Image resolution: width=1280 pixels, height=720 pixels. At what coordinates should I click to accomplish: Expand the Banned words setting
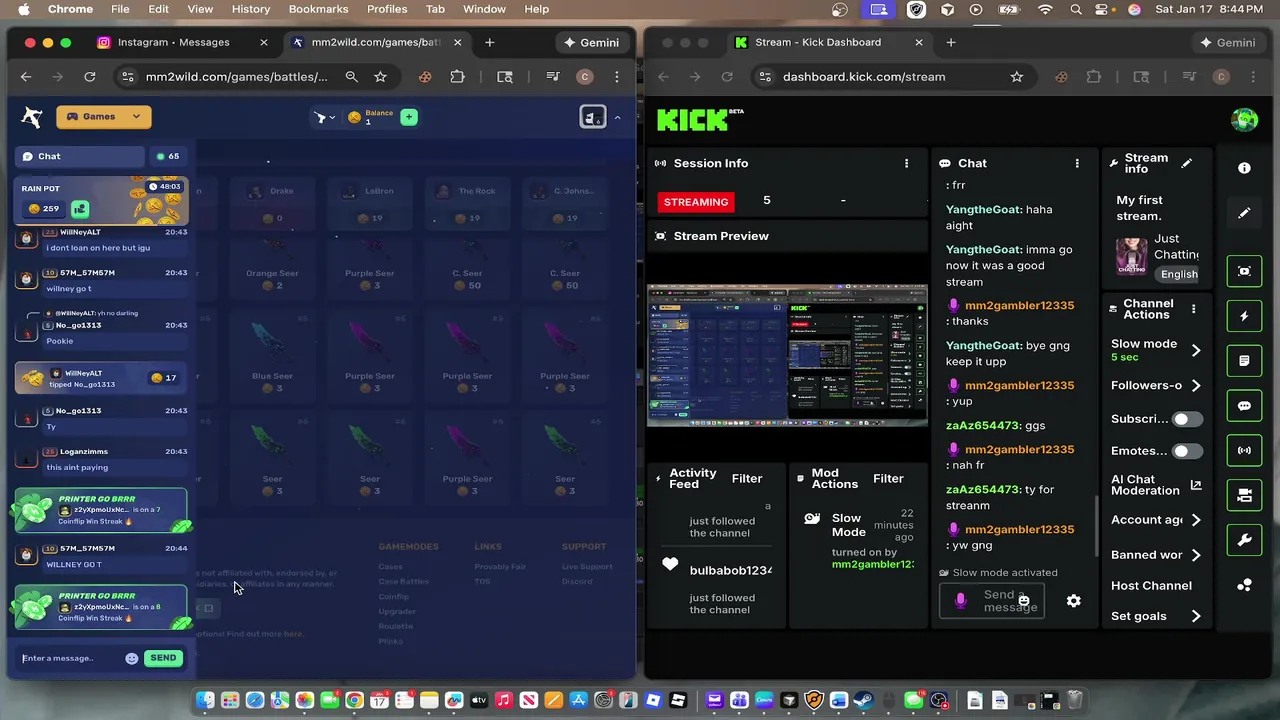pos(1196,555)
